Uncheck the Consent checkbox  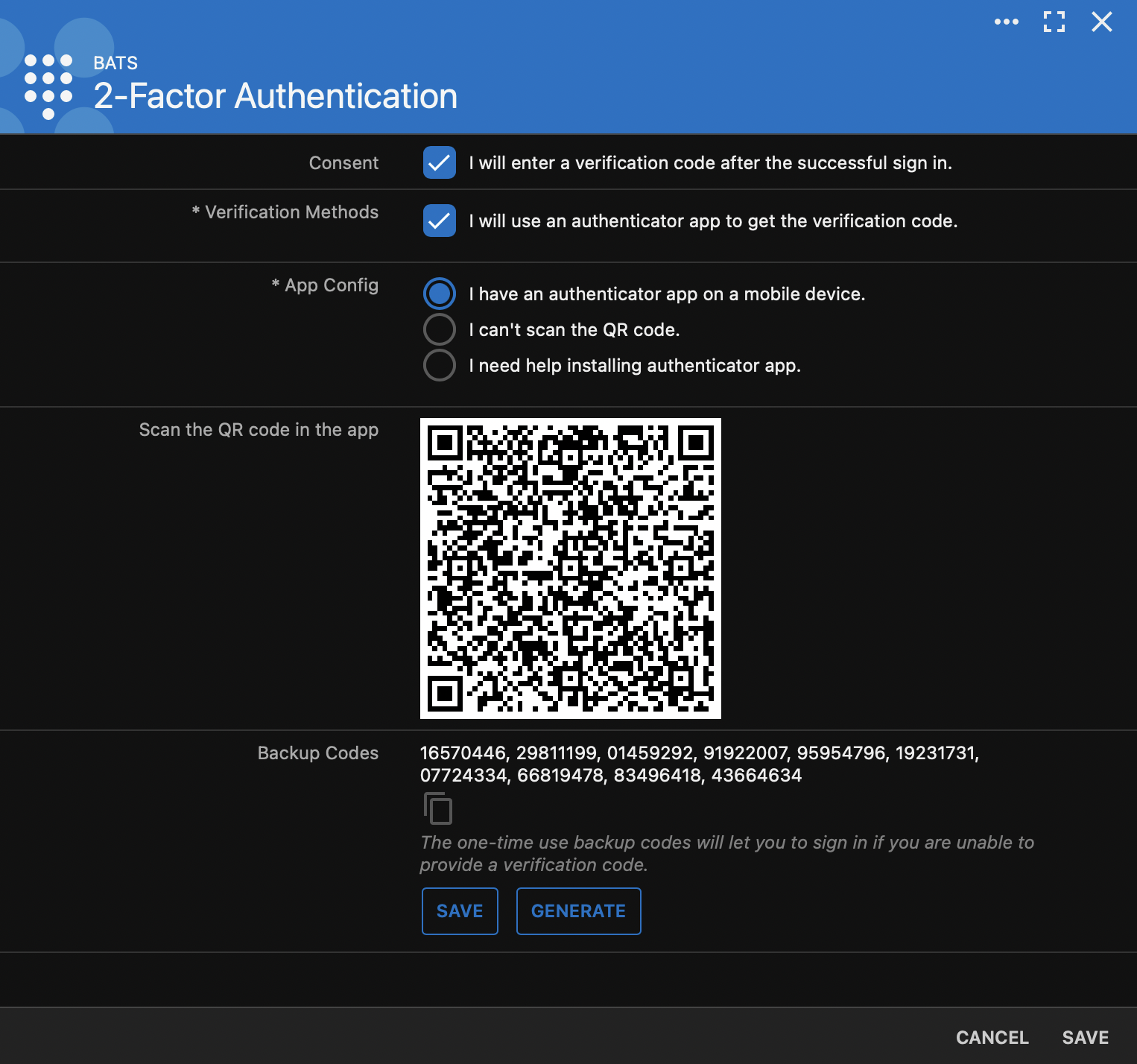click(x=439, y=162)
